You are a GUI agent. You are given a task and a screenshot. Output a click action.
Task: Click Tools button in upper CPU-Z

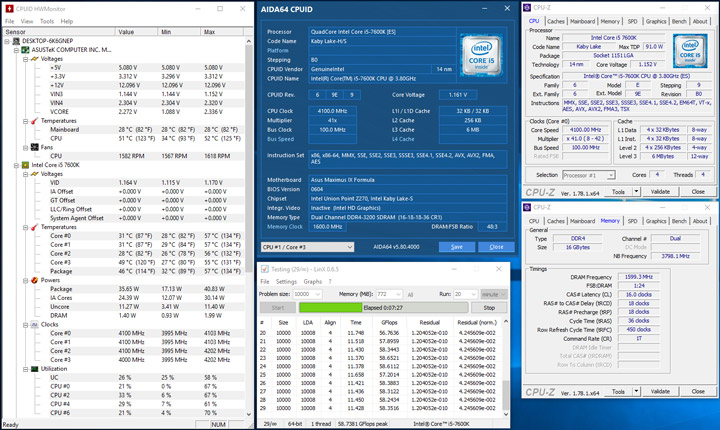[618, 192]
